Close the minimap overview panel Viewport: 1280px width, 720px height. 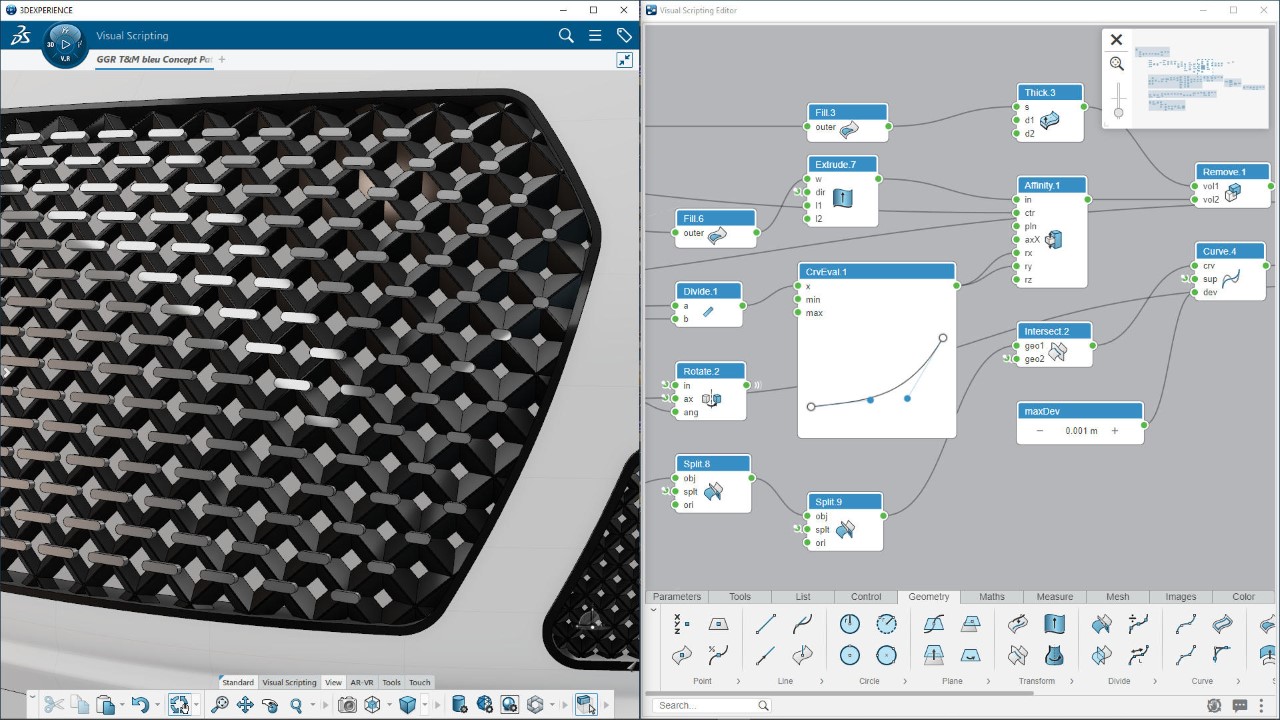(1117, 40)
